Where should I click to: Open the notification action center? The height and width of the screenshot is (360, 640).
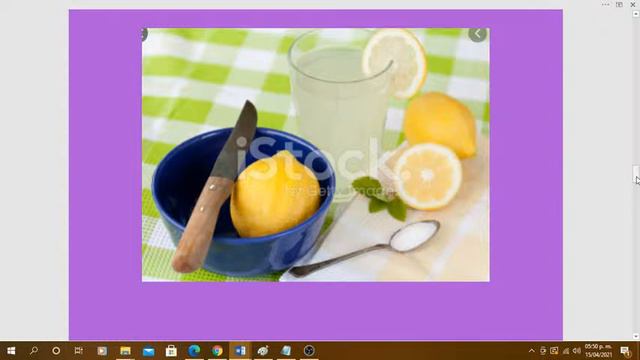[625, 351]
